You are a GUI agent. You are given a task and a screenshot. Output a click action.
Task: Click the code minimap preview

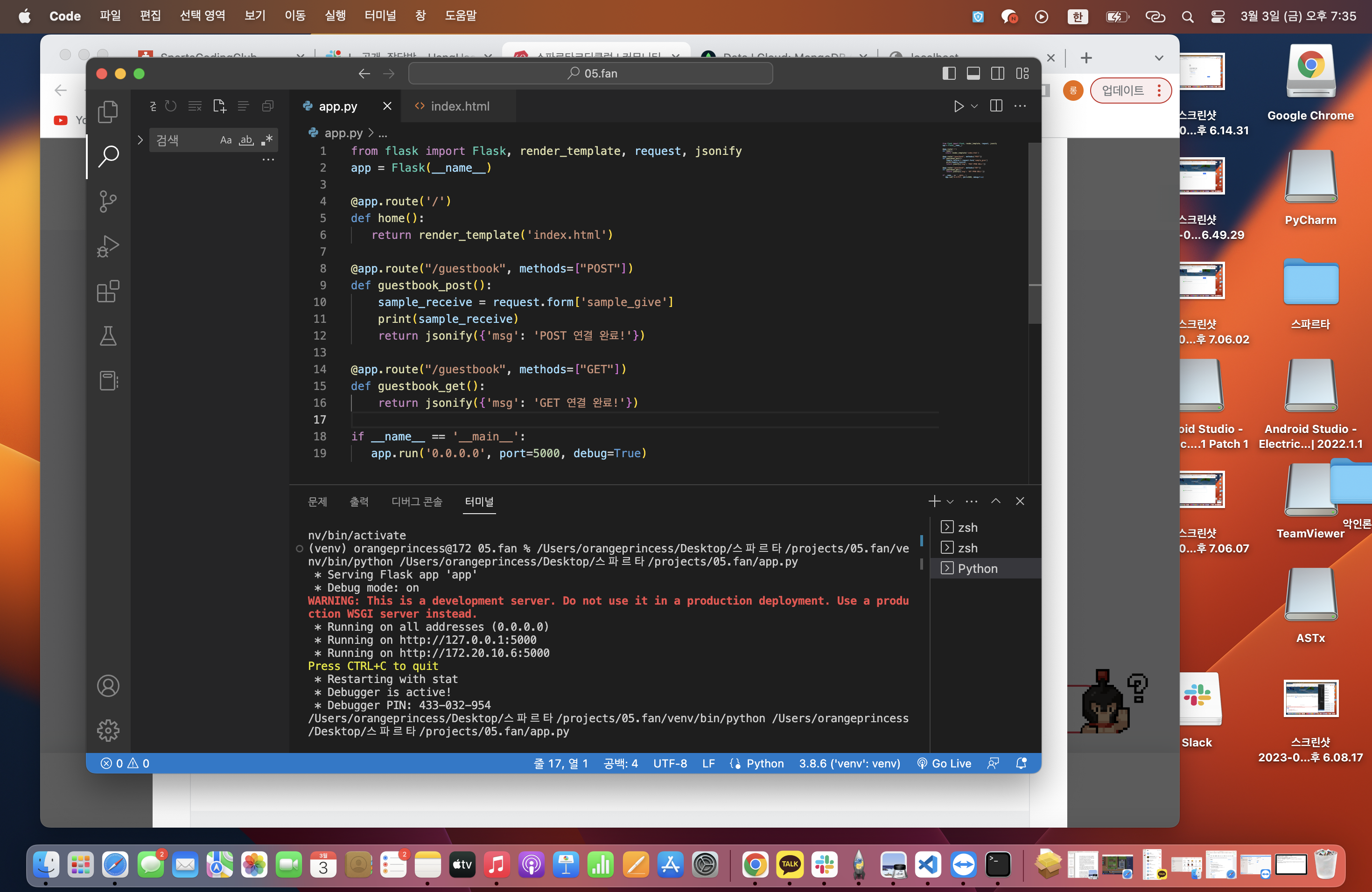click(970, 160)
